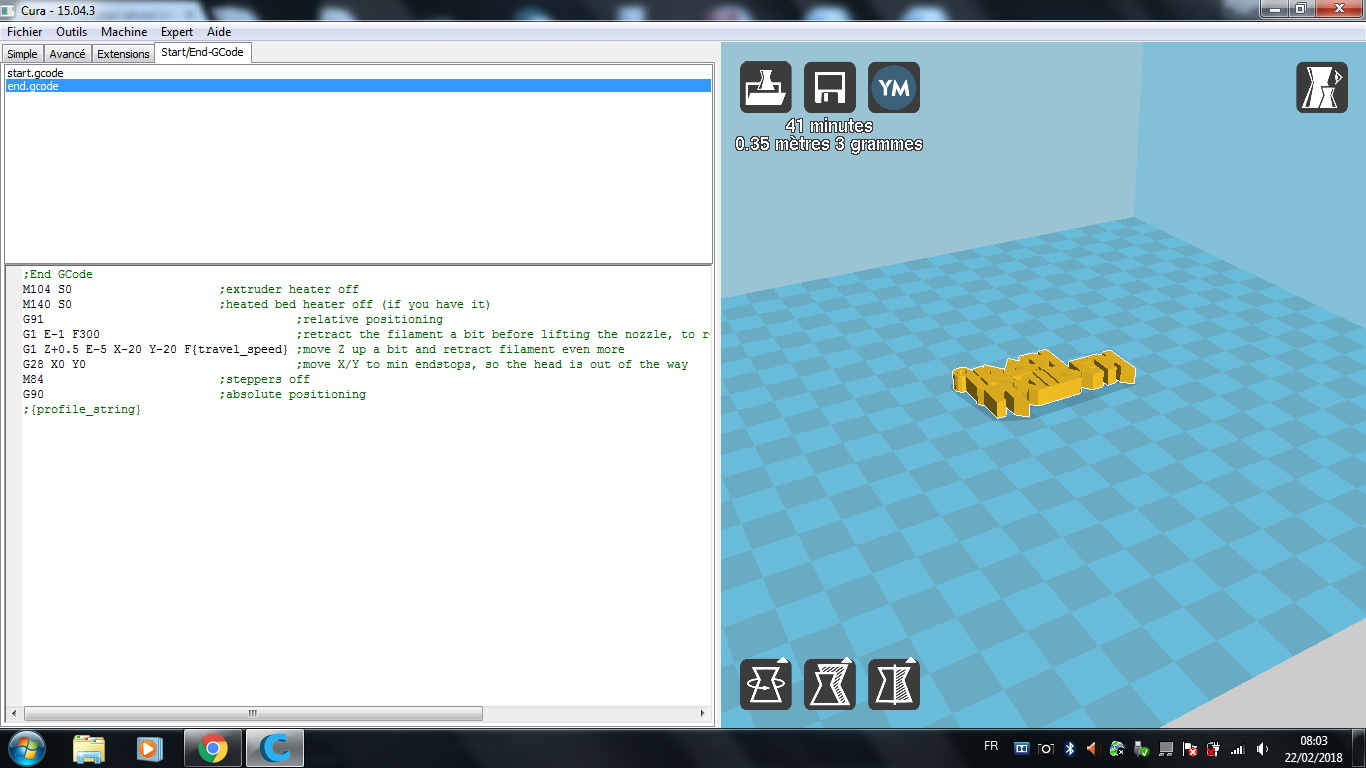Screen dimensions: 1366x768
Task: Open the Fichier menu
Action: coord(25,32)
